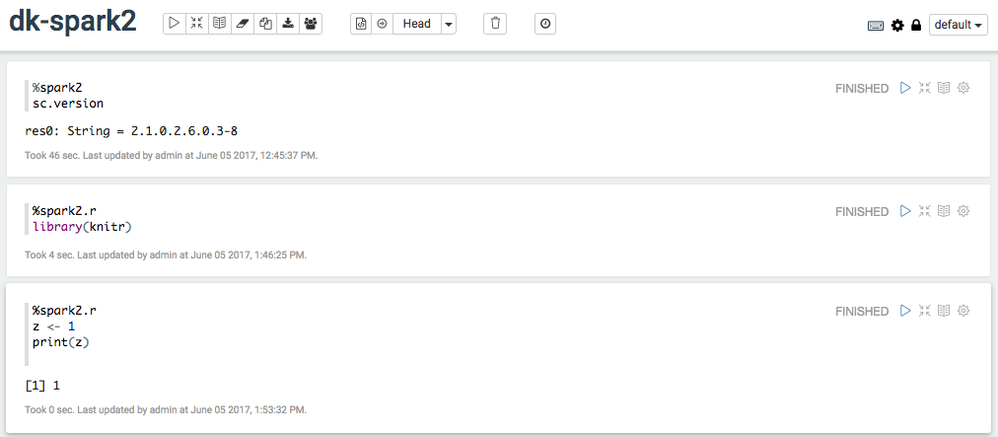Export the note with the download icon

pos(288,23)
